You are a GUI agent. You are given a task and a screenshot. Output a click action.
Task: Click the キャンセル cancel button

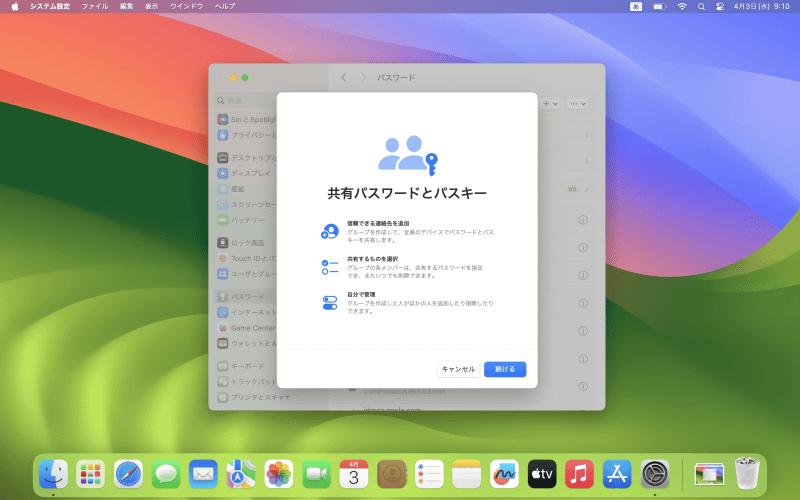coord(458,369)
